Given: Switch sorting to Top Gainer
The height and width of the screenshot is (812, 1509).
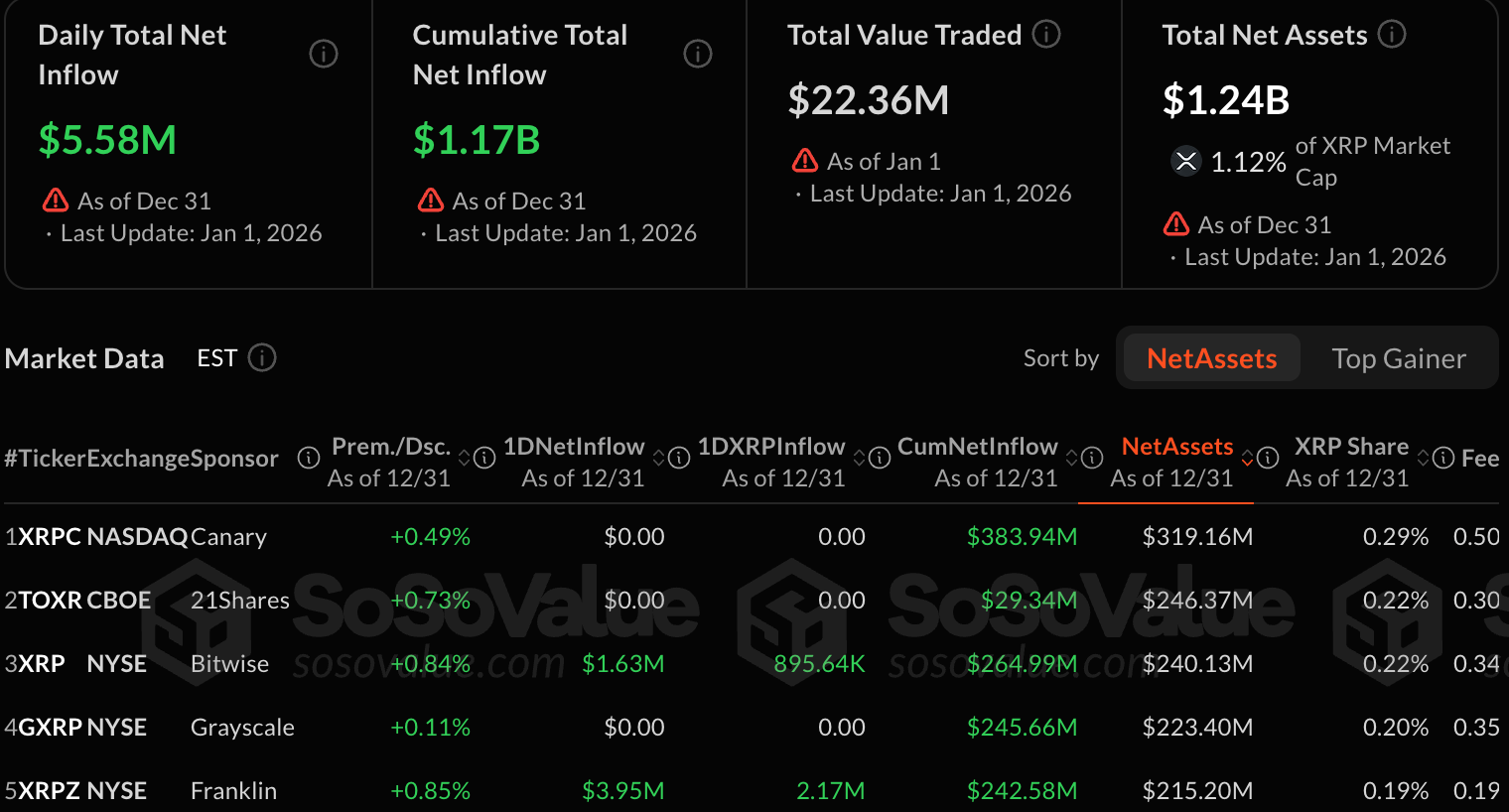Looking at the screenshot, I should coord(1398,358).
